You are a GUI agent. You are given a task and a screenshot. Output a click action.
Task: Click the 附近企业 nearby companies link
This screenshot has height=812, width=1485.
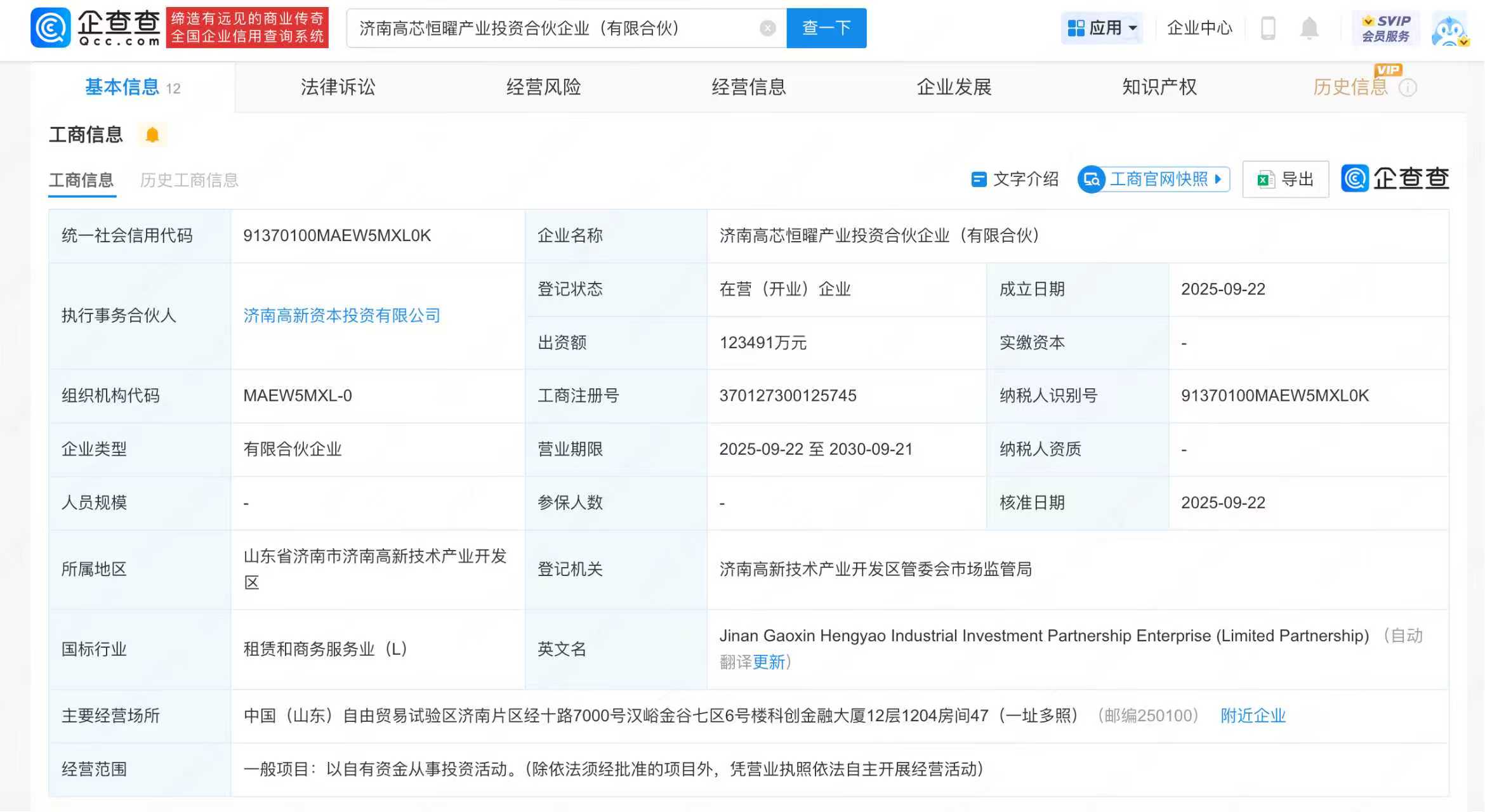click(x=1253, y=715)
